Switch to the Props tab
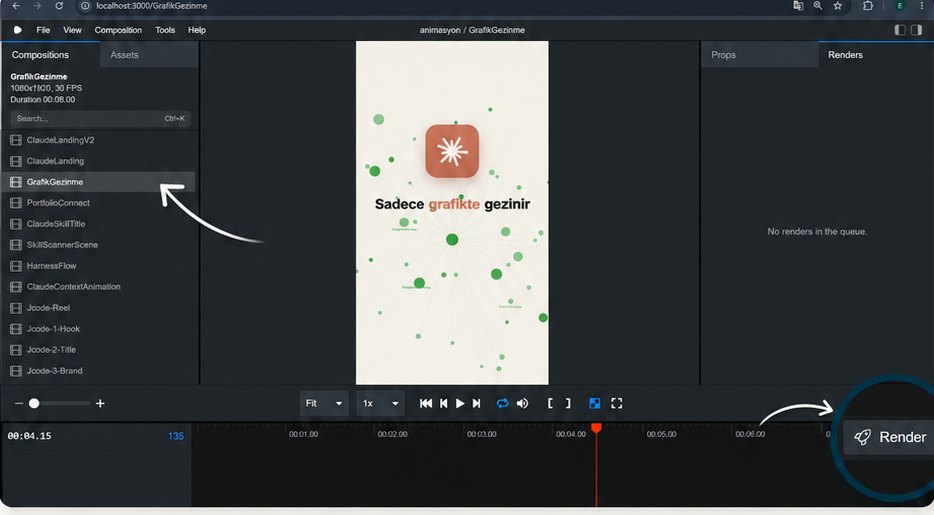 coord(759,55)
